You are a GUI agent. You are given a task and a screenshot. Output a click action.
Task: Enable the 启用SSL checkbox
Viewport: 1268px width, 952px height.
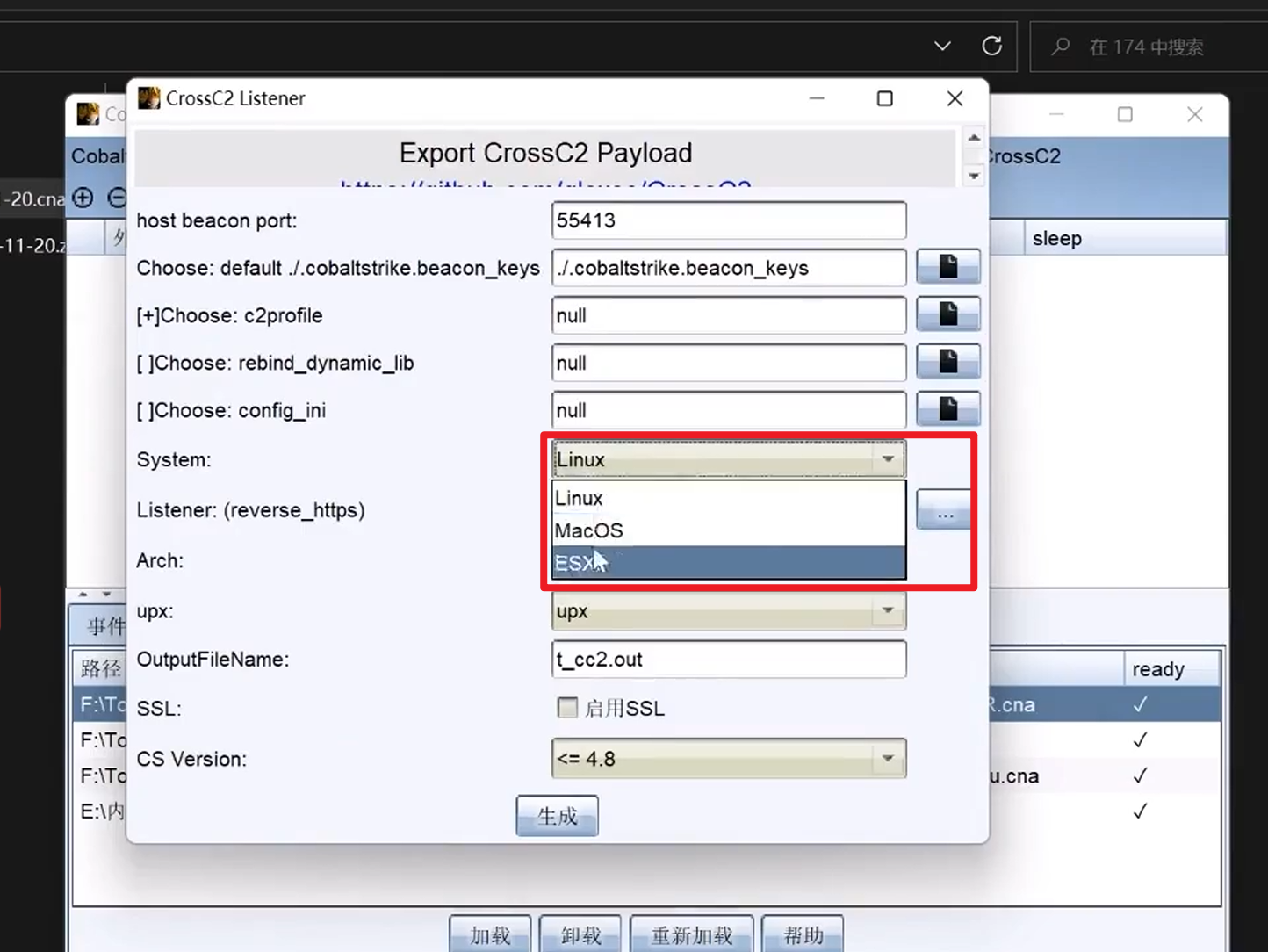pos(567,708)
